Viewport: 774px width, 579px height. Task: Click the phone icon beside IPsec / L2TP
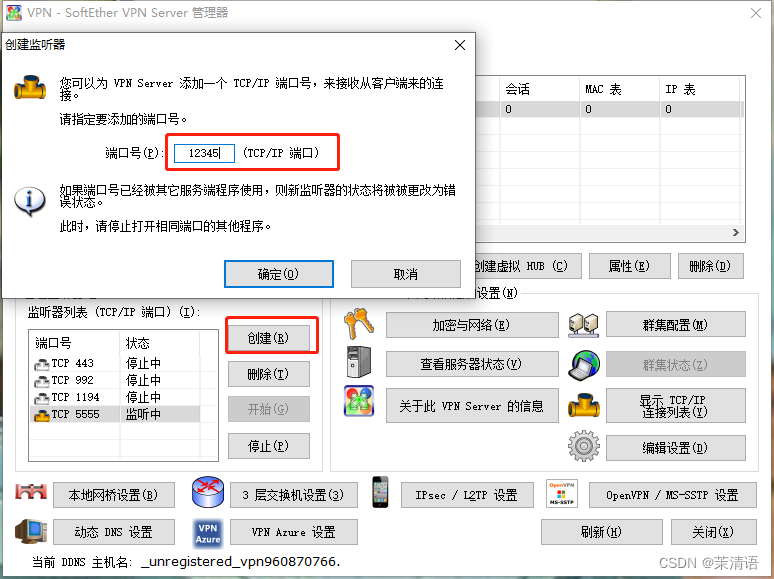click(x=380, y=492)
